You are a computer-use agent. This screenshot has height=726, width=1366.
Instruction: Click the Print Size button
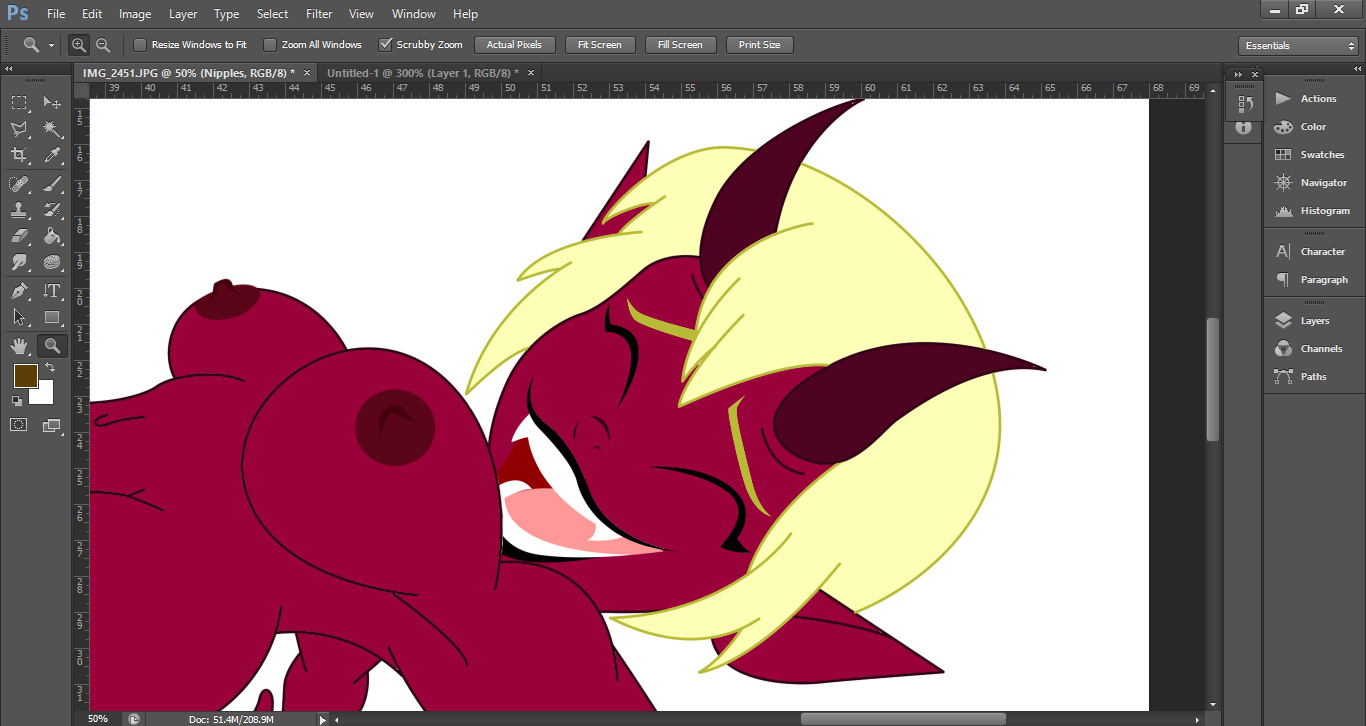pyautogui.click(x=760, y=45)
